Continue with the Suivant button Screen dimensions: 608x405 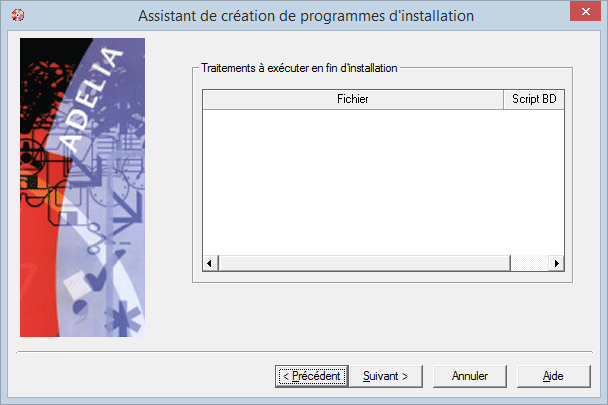click(x=386, y=376)
